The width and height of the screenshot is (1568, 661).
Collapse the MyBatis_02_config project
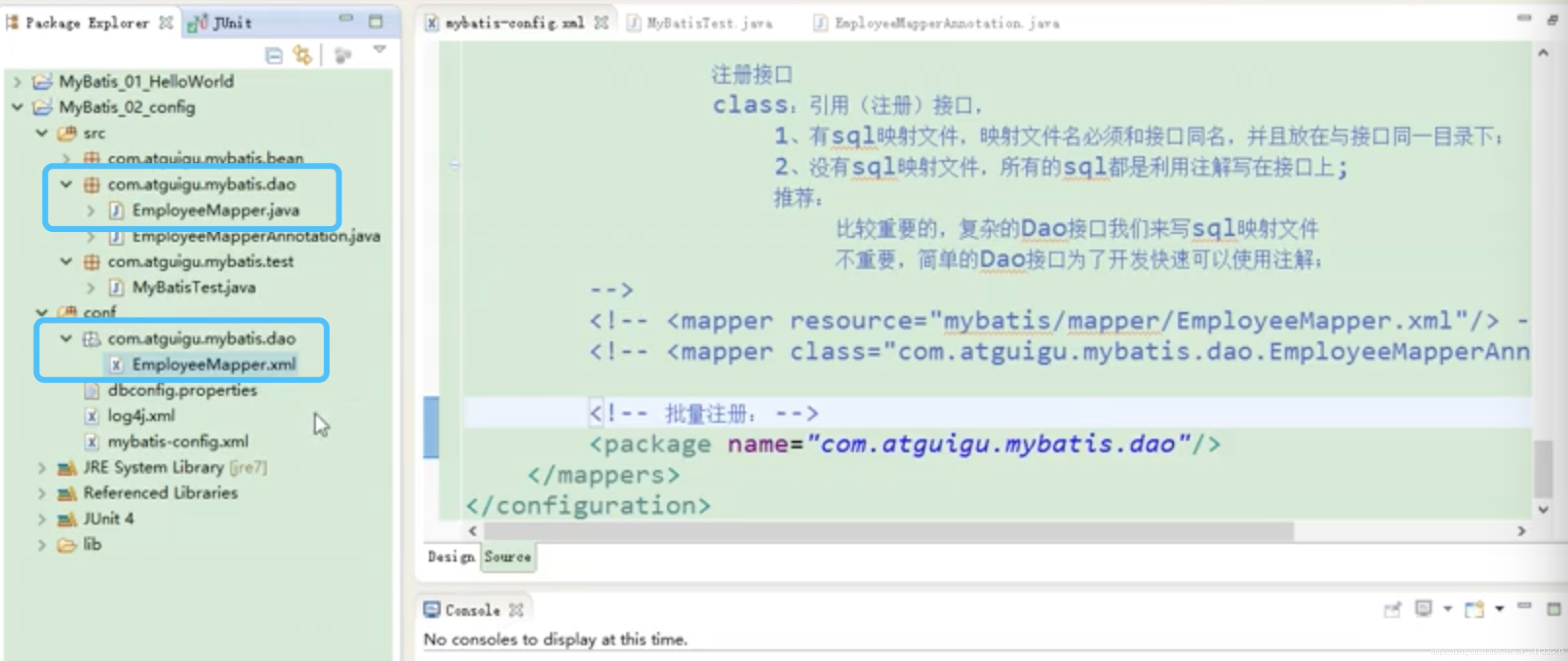[x=17, y=107]
